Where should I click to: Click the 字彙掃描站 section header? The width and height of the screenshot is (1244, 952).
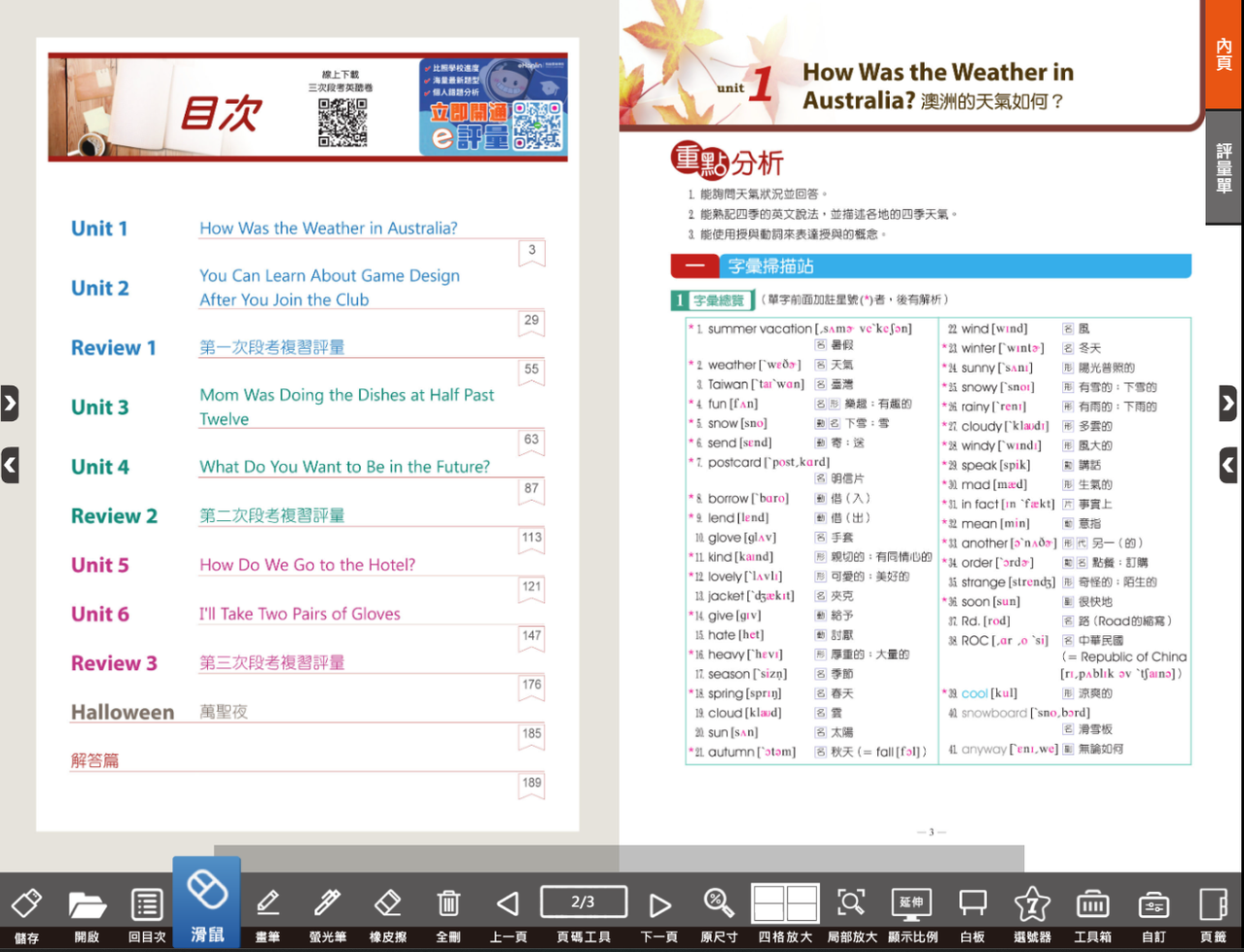(x=931, y=265)
